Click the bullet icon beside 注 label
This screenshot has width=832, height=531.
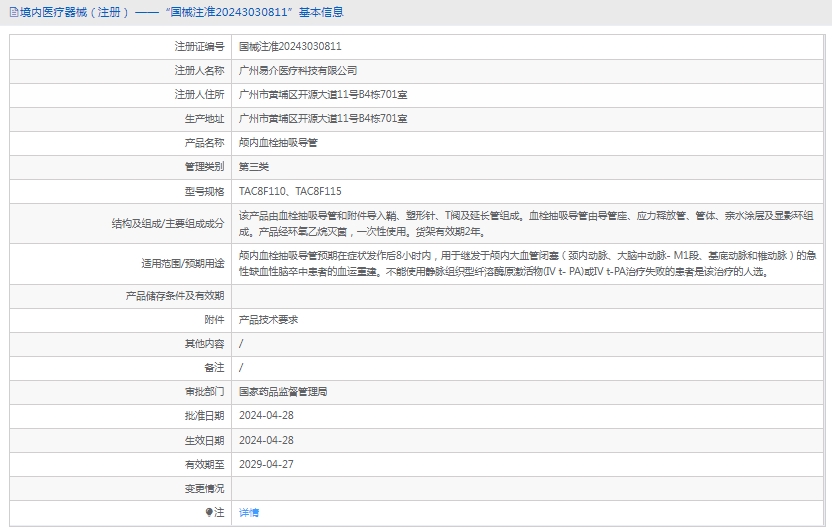[x=209, y=512]
